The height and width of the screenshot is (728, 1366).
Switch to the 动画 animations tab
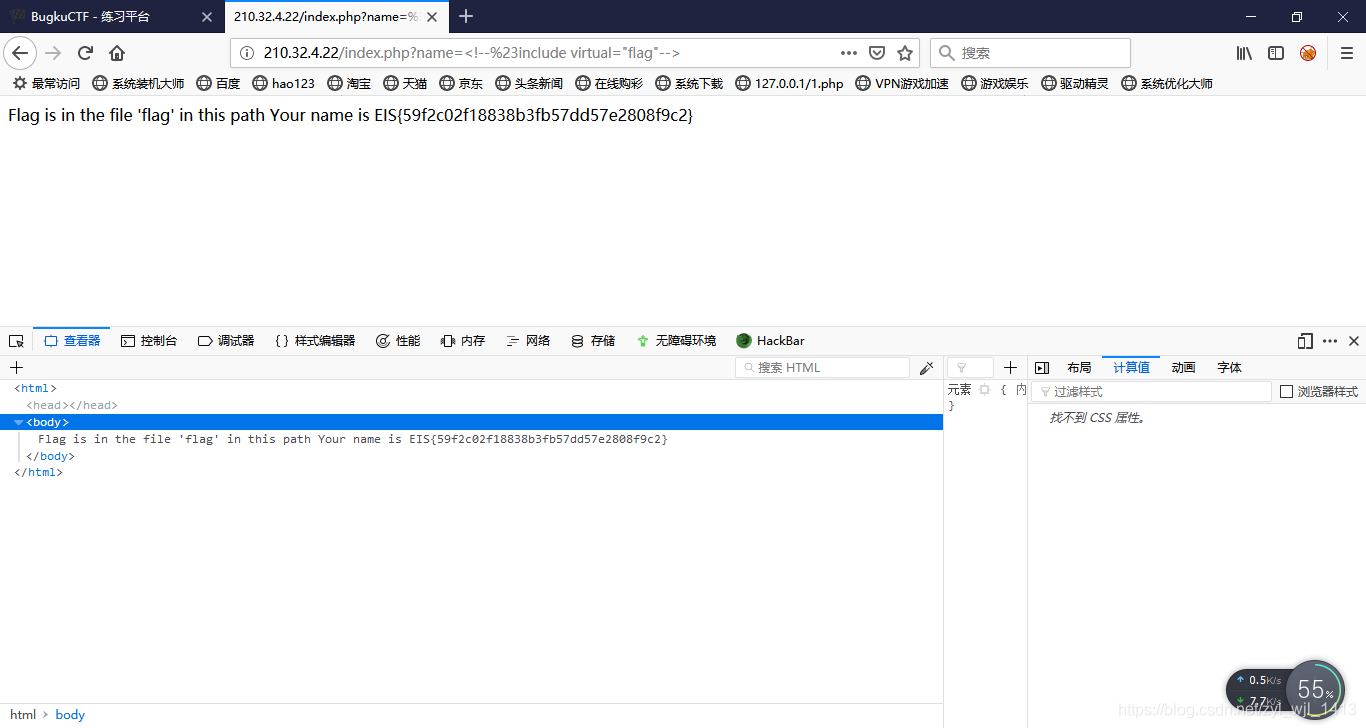tap(1183, 368)
